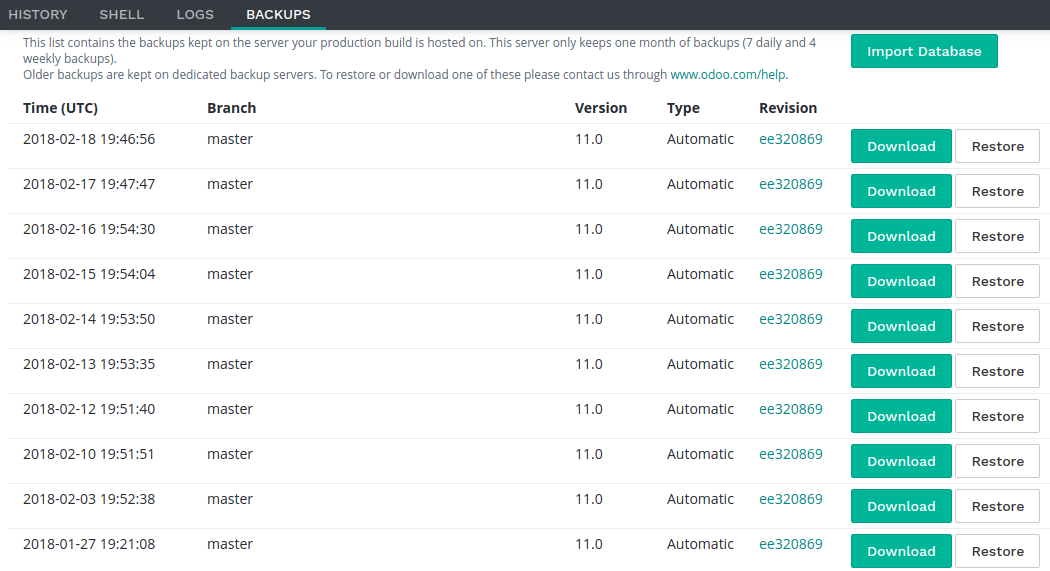Download the 2018-02-17 backup
The height and width of the screenshot is (571, 1050).
point(901,191)
